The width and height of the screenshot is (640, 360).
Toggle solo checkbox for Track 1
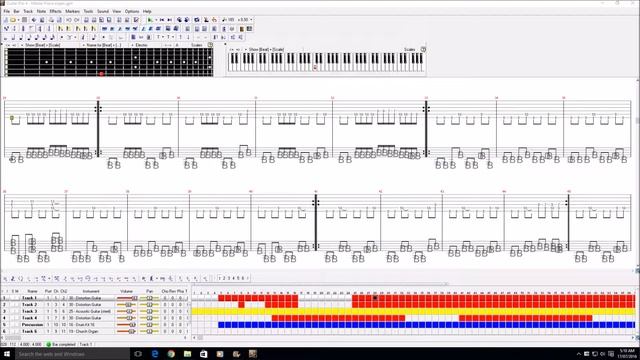(x=12, y=298)
